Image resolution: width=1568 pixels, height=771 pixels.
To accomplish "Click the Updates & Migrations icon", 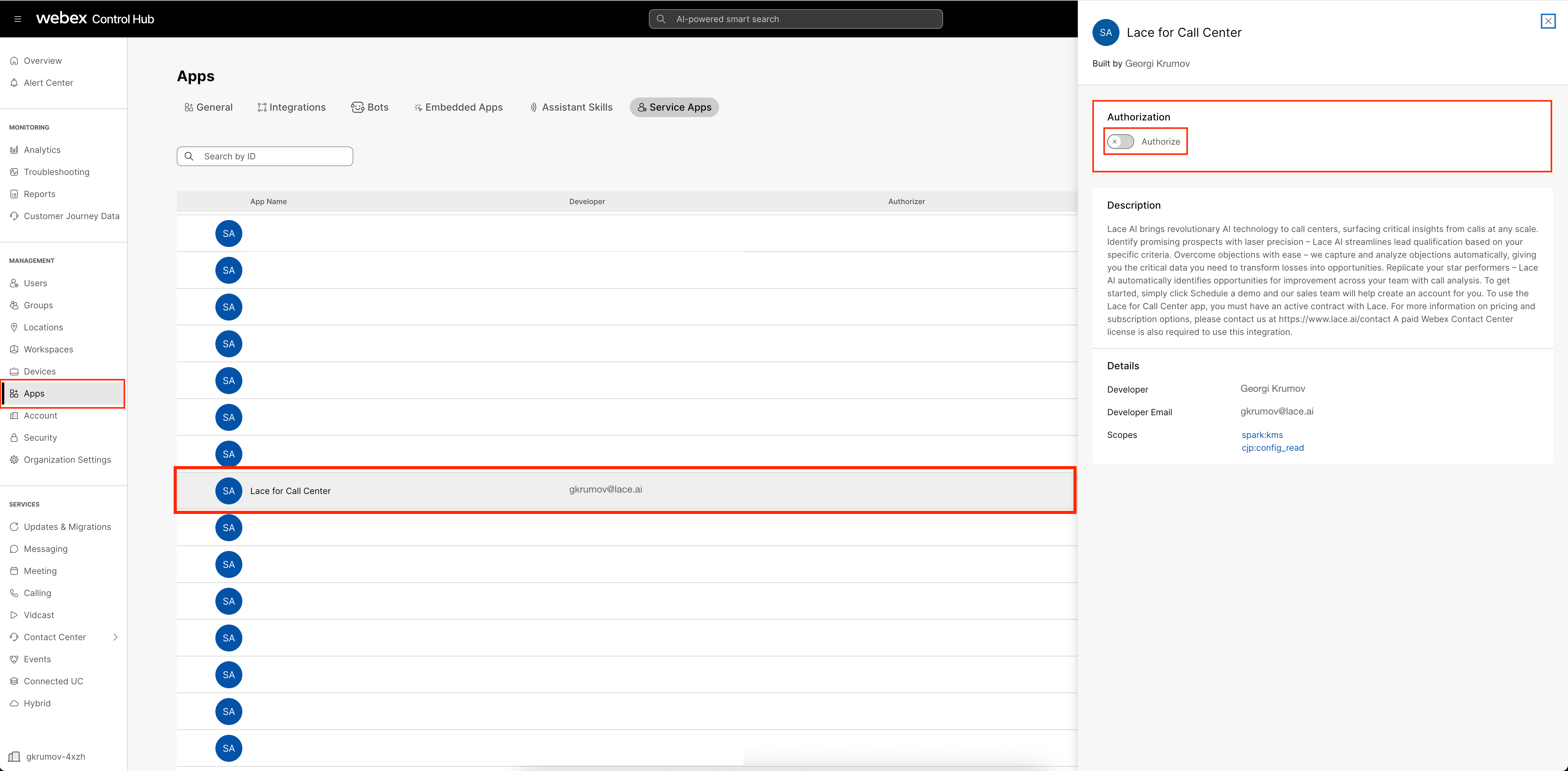I will coord(14,527).
